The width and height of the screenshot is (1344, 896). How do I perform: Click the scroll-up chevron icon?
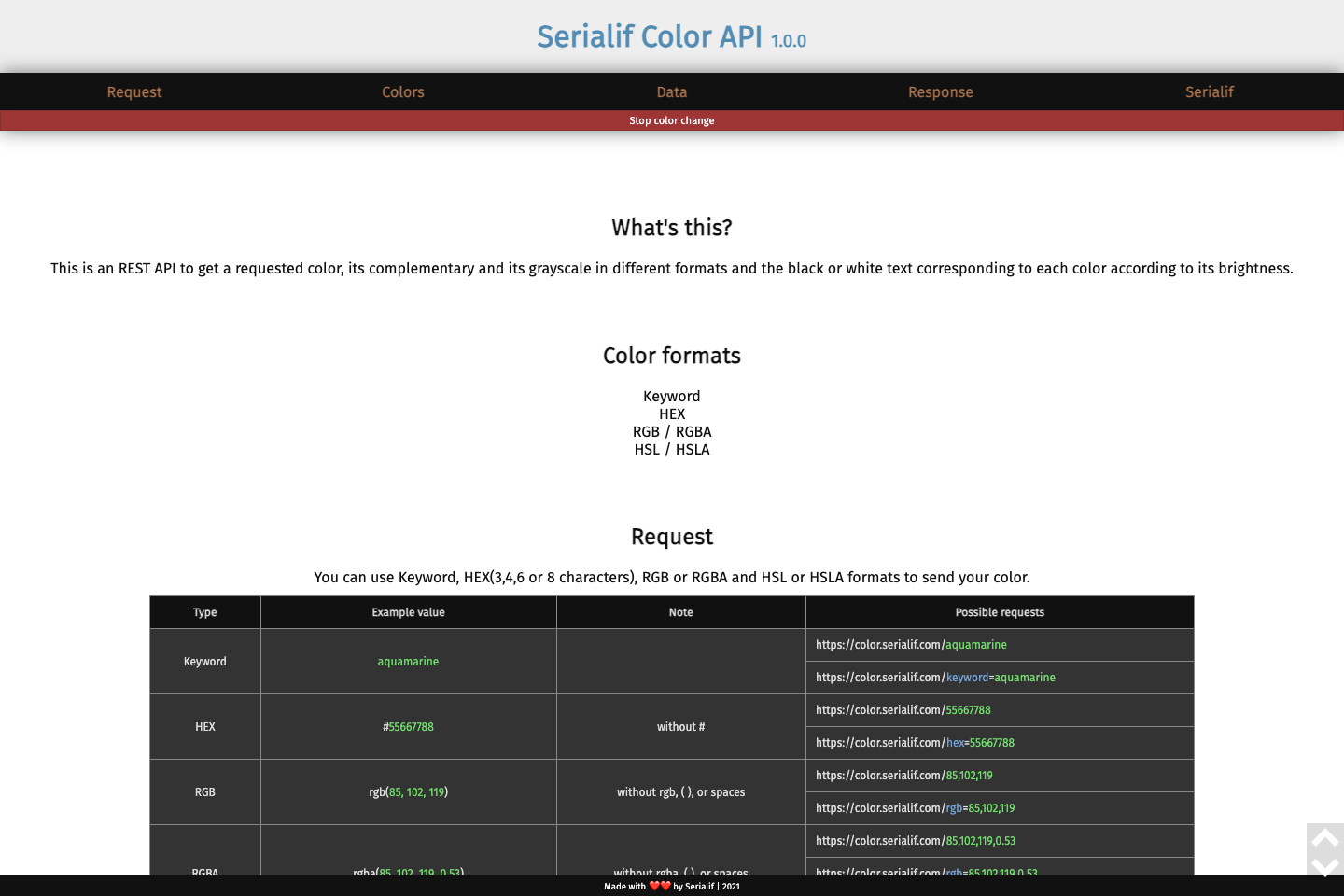[x=1325, y=836]
